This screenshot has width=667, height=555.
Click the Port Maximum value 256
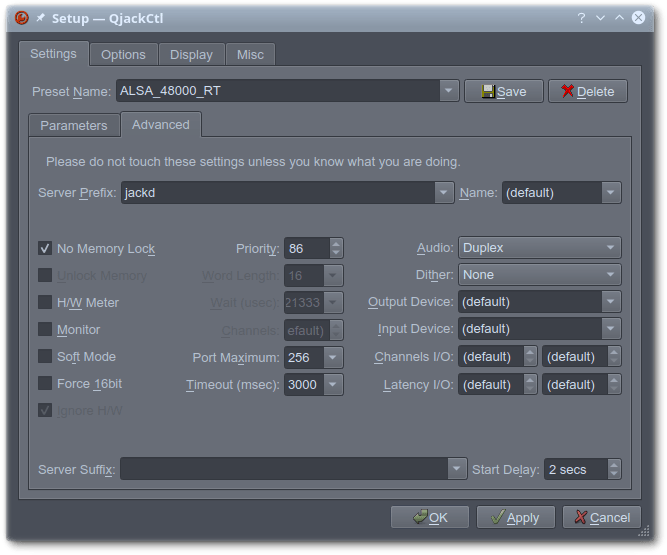pyautogui.click(x=304, y=358)
